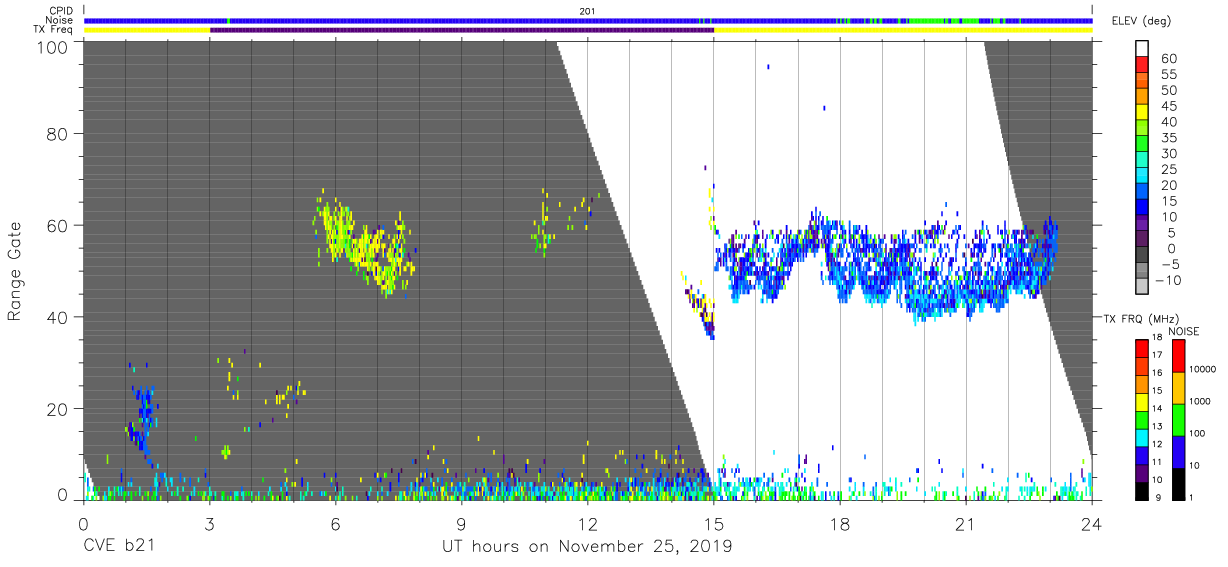Click hour 9 on the time axis
1228x567 pixels.
461,523
